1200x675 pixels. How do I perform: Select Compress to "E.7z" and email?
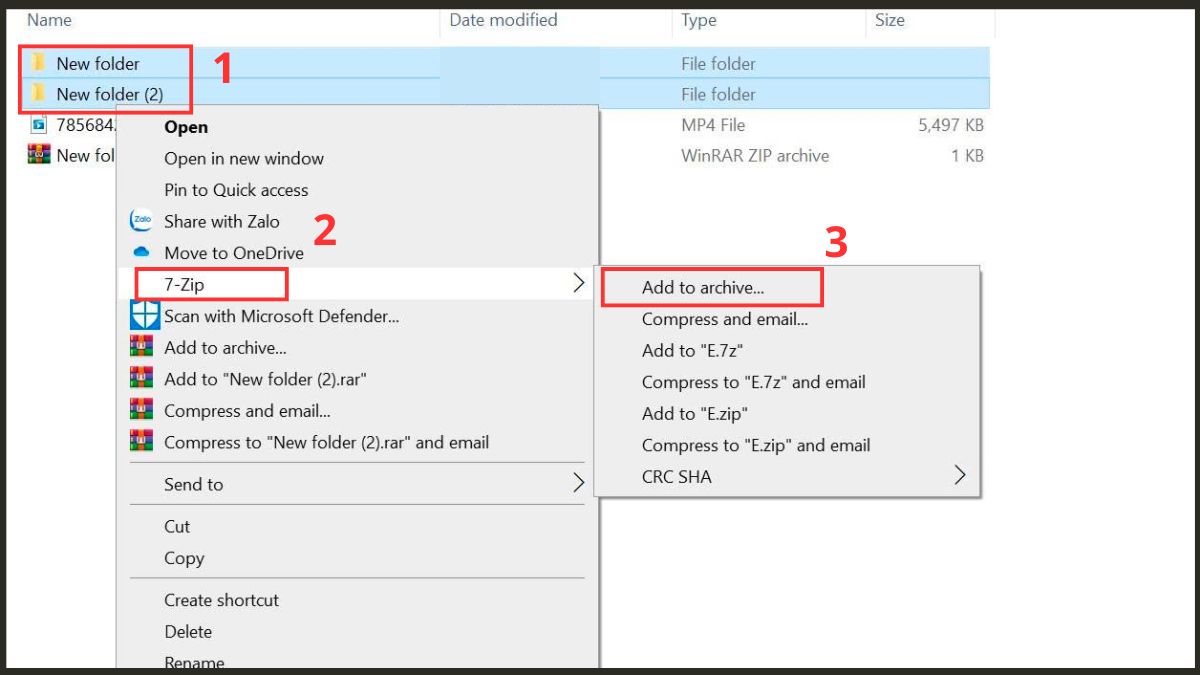[754, 382]
